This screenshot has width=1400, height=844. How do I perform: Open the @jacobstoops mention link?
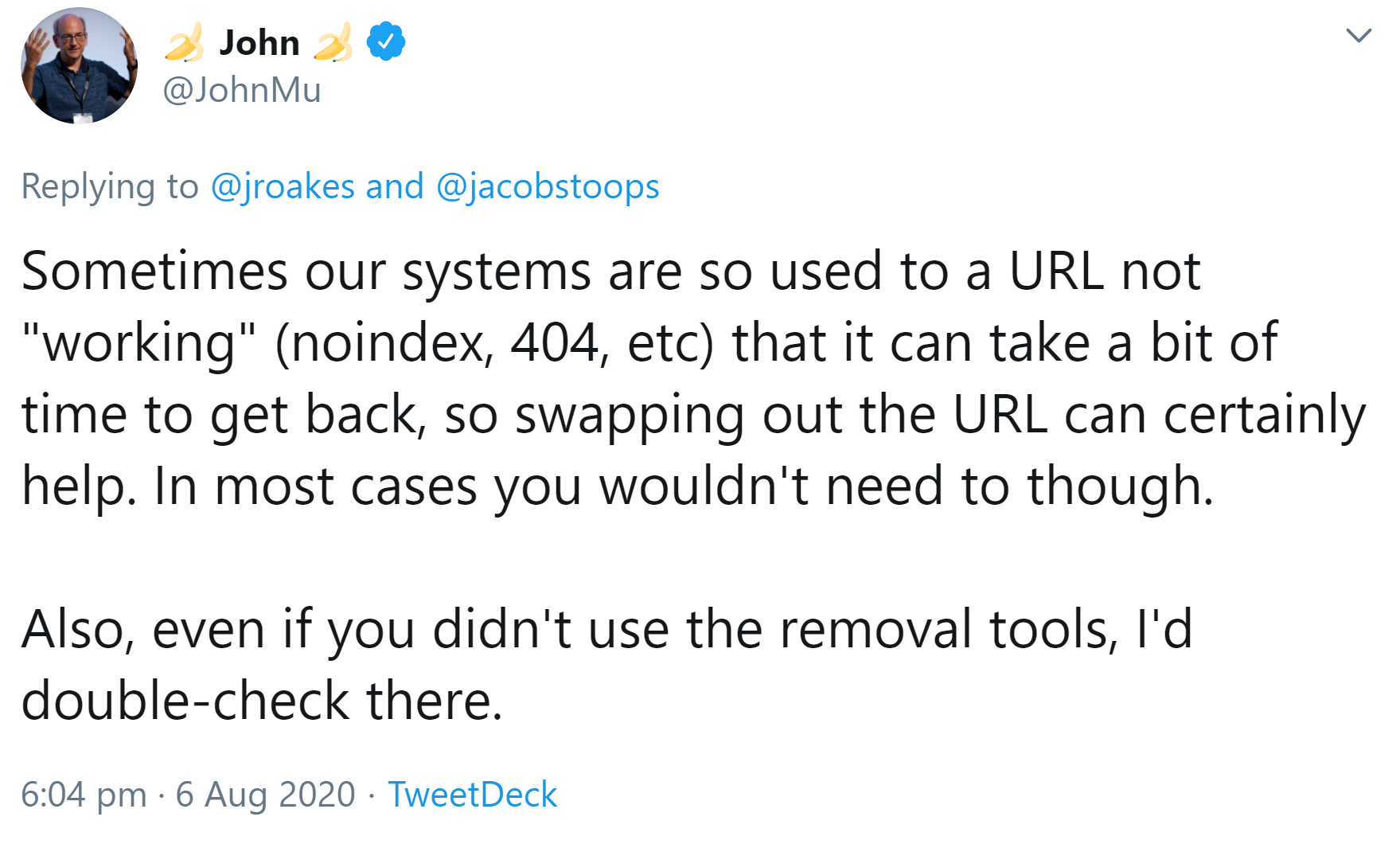(548, 187)
